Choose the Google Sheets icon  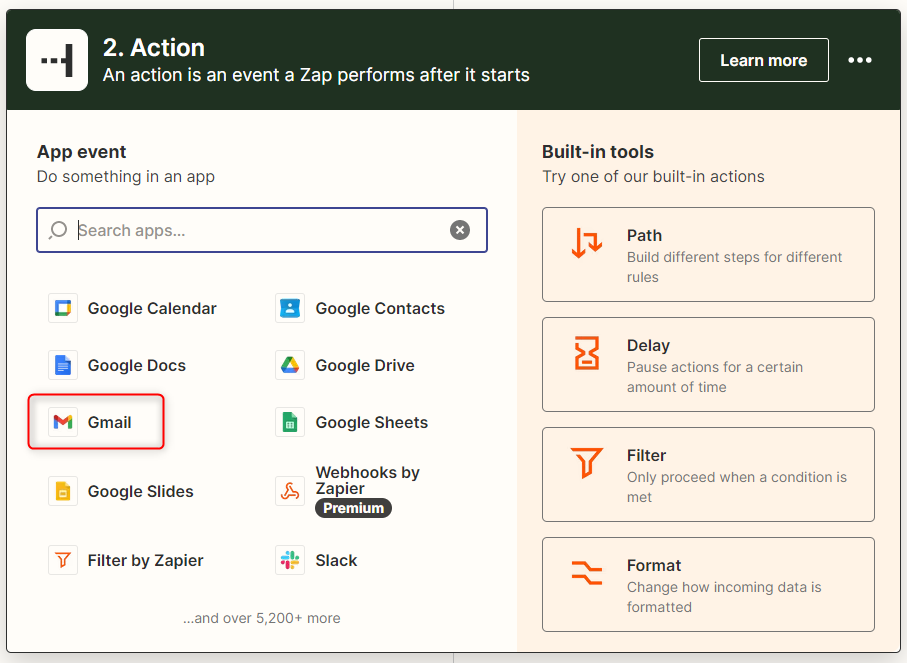(x=290, y=422)
